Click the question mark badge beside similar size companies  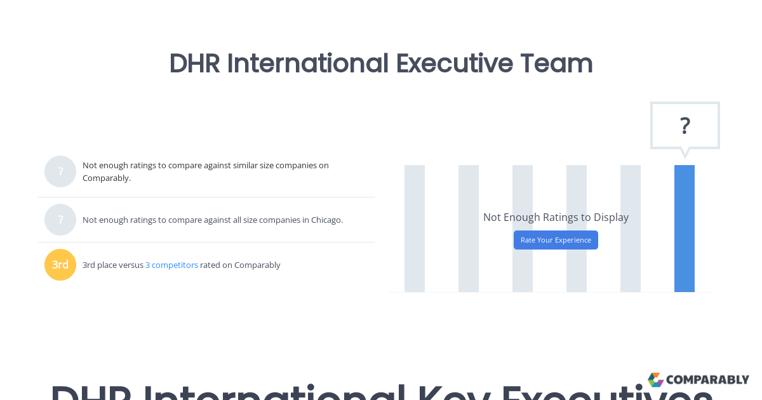[60, 172]
